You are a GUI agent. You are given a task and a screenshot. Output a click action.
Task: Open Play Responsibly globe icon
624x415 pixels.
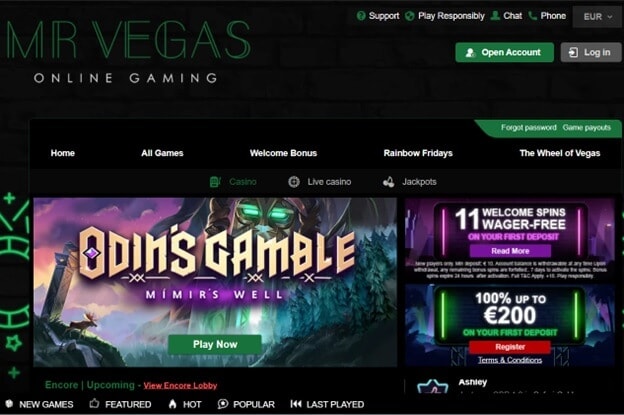[x=410, y=16]
